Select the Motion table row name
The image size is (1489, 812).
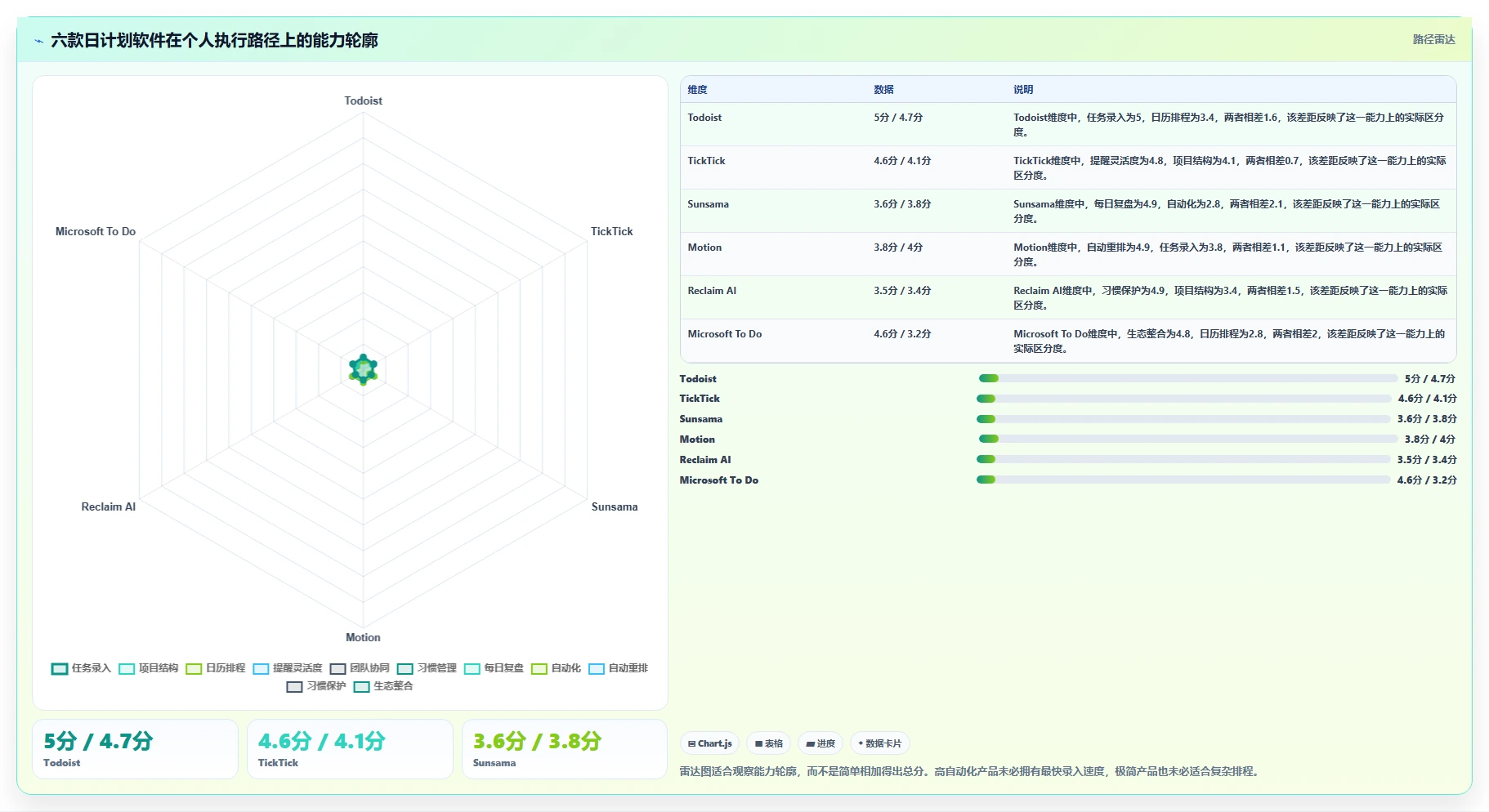point(704,248)
